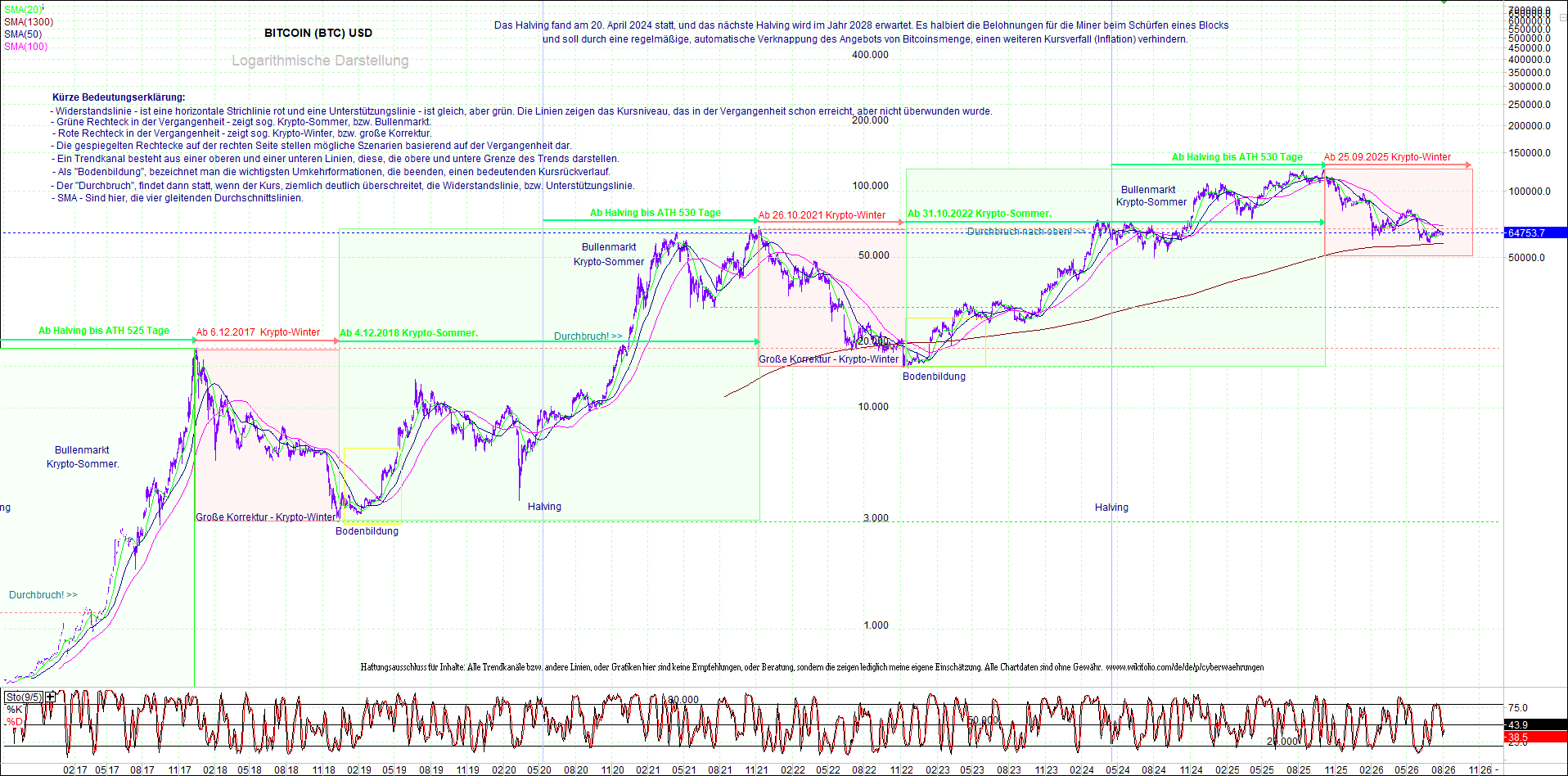Click the 'Ab 26.10.2021 Krypto-Winter' label
The height and width of the screenshot is (776, 1568).
click(x=822, y=215)
